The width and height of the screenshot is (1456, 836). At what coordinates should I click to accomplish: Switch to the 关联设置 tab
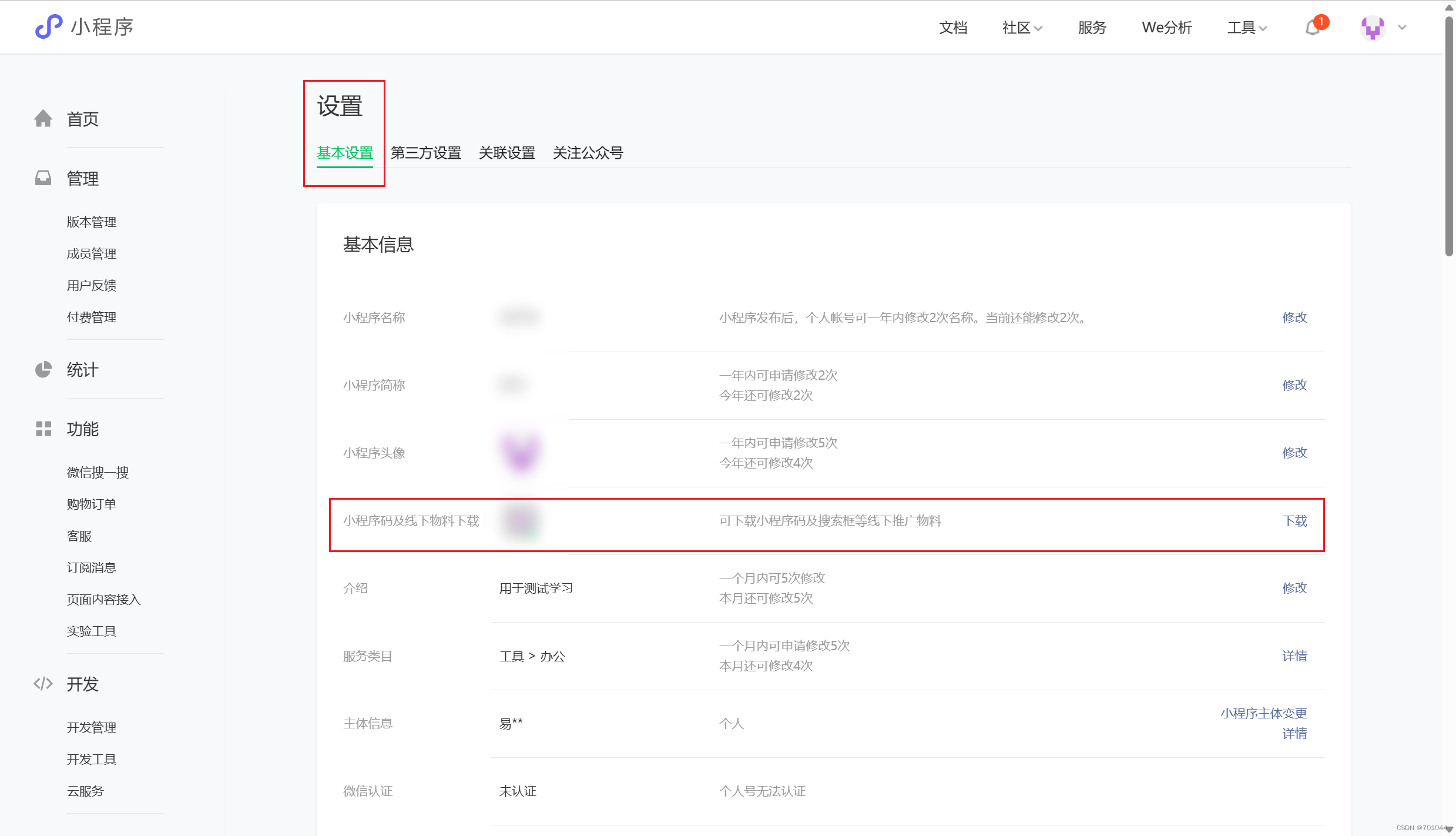[506, 153]
